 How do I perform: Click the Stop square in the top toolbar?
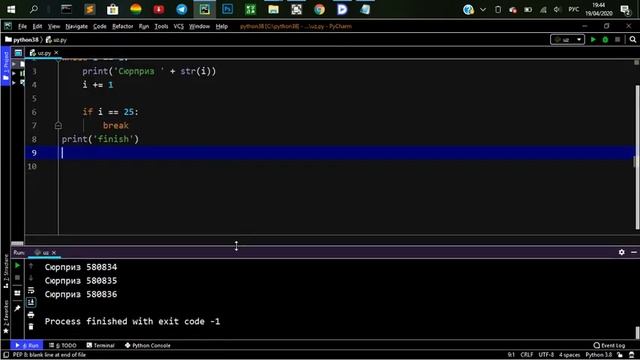click(x=618, y=40)
